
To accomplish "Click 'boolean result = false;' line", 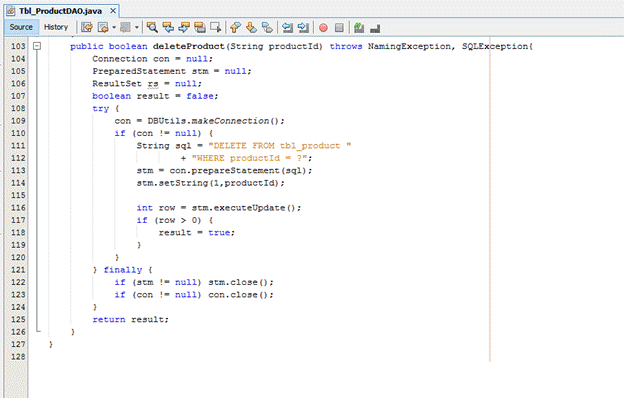I will click(x=155, y=96).
